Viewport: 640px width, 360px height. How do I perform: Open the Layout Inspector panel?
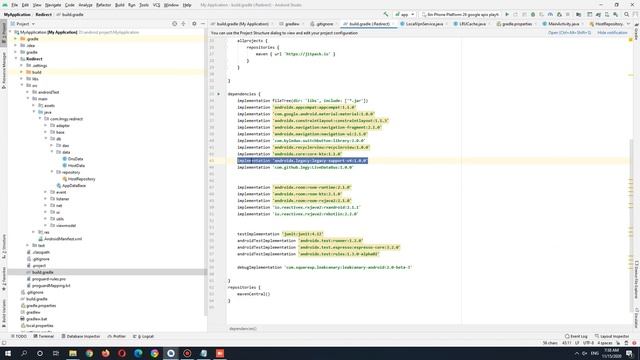(612, 336)
